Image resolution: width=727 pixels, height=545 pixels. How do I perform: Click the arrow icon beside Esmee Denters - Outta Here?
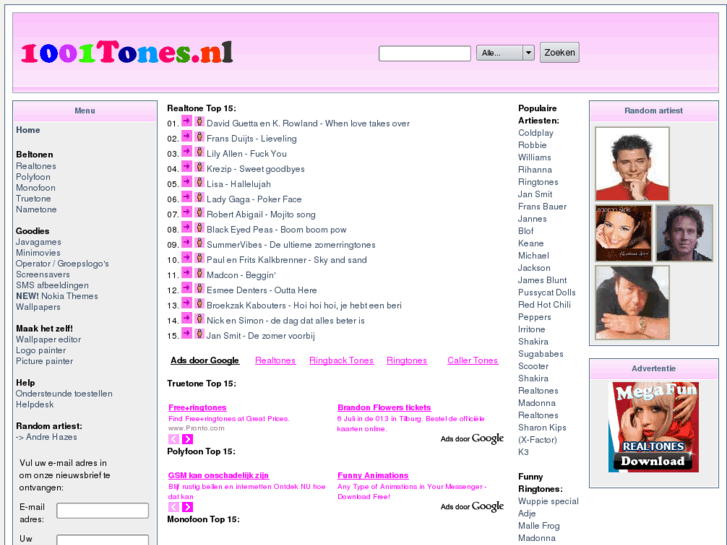pyautogui.click(x=186, y=288)
